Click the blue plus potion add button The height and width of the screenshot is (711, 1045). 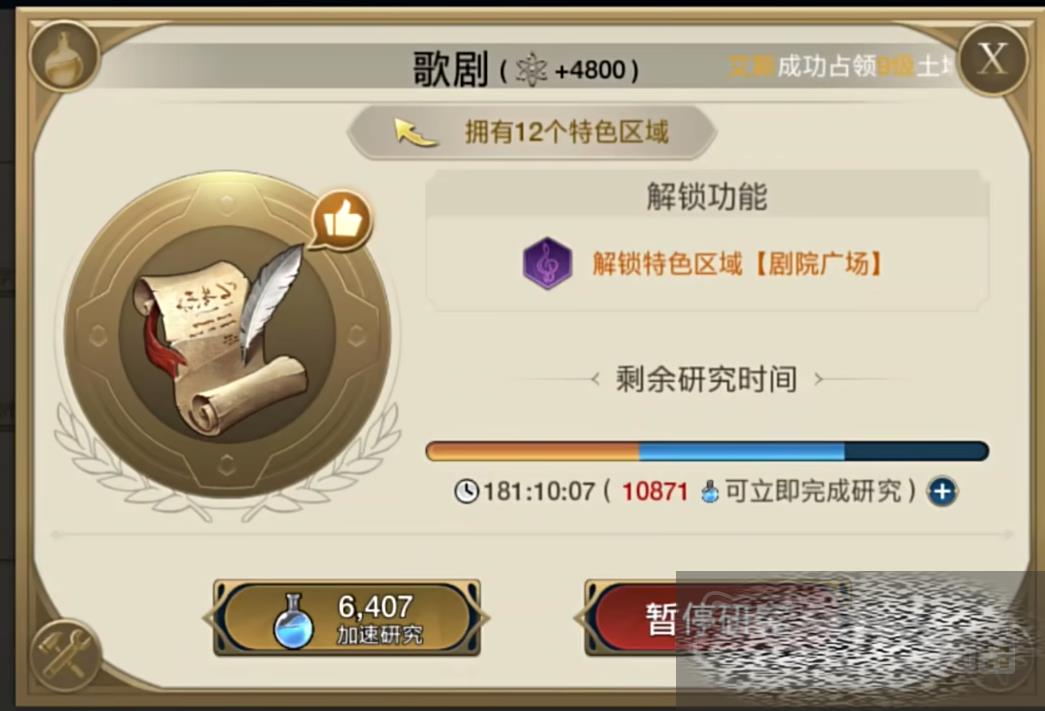click(x=942, y=492)
